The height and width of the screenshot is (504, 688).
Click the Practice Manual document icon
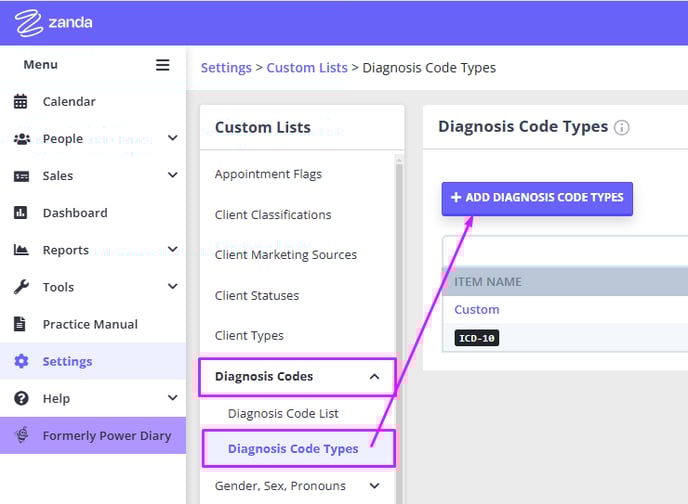tap(20, 324)
